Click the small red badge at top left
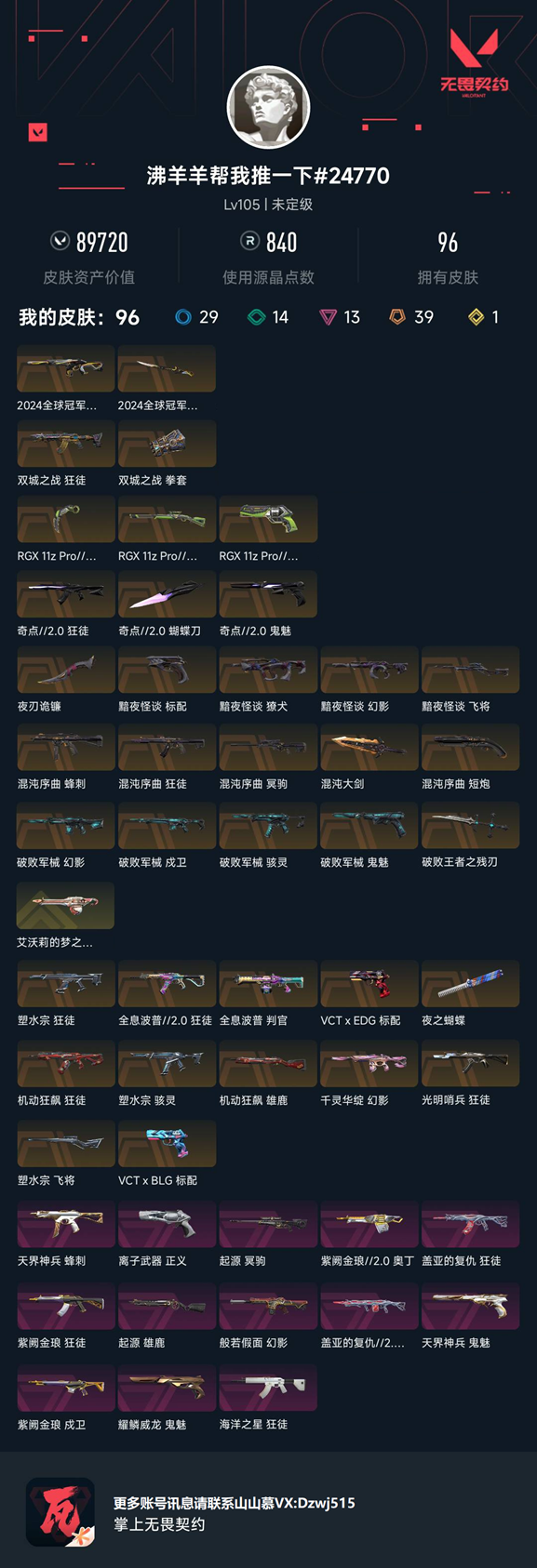 pyautogui.click(x=37, y=132)
